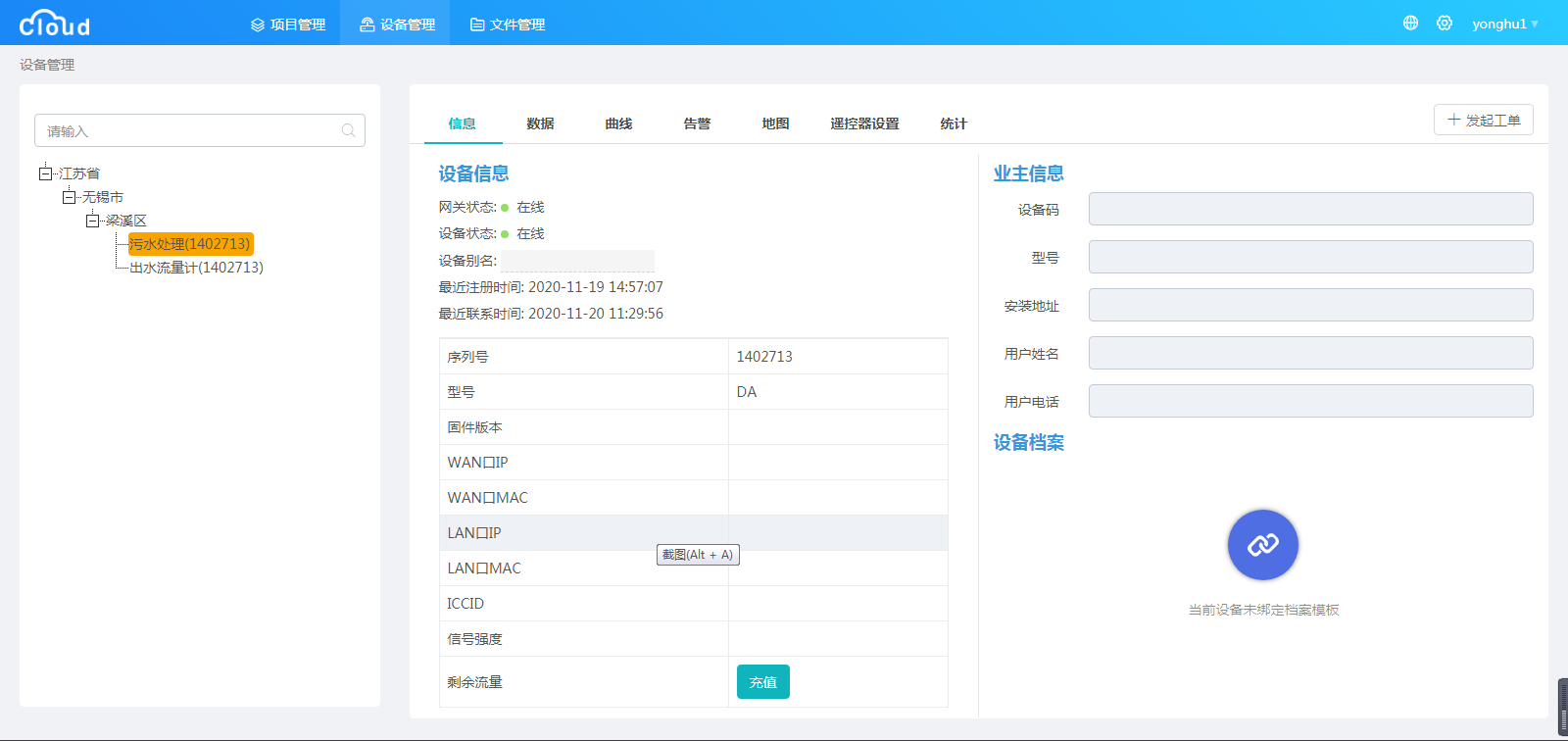Click the Cloud logo

click(x=55, y=23)
